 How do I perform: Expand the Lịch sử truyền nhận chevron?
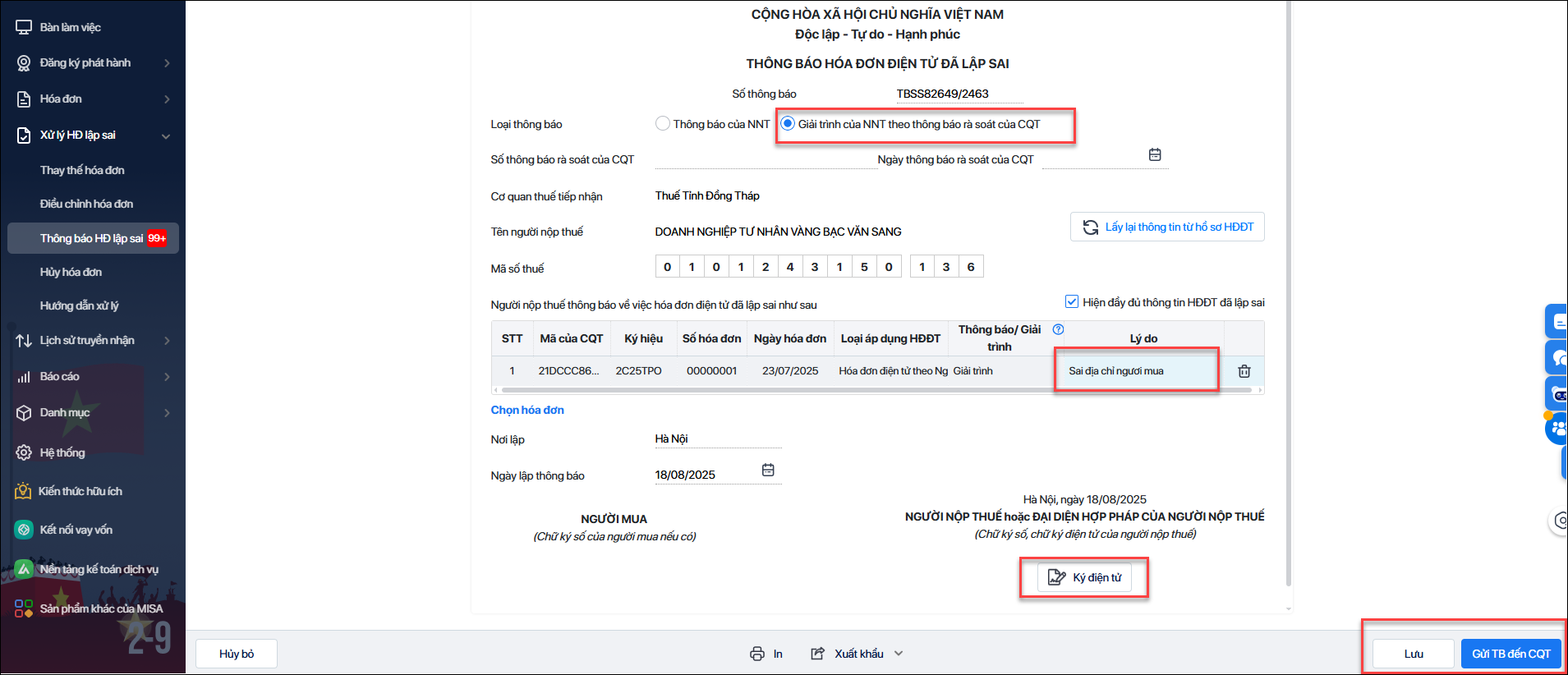pos(168,341)
